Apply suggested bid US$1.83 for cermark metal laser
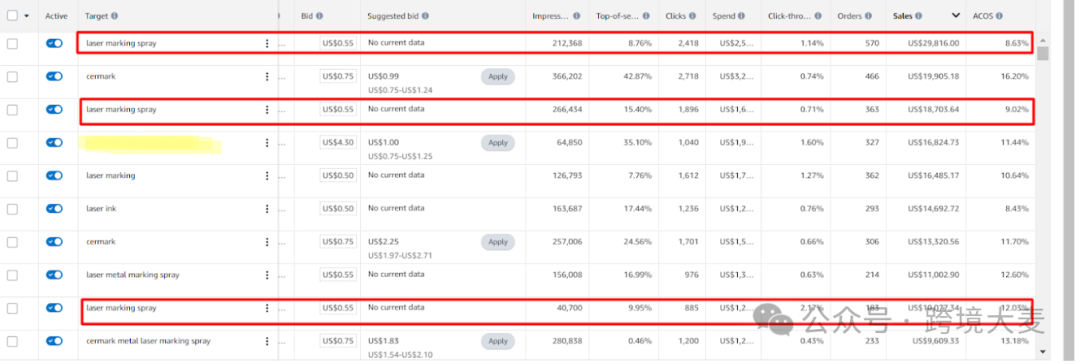 click(498, 341)
